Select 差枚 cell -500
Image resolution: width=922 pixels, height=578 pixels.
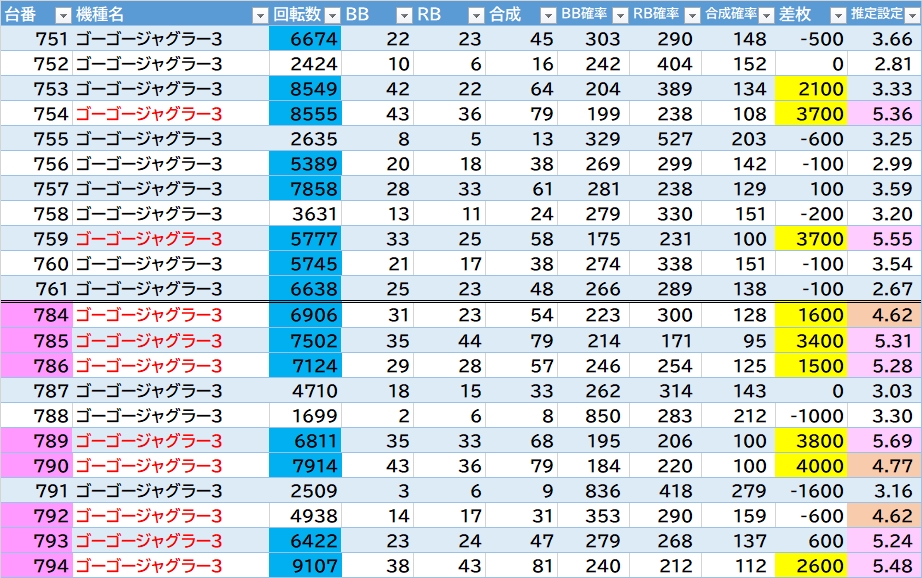[811, 39]
